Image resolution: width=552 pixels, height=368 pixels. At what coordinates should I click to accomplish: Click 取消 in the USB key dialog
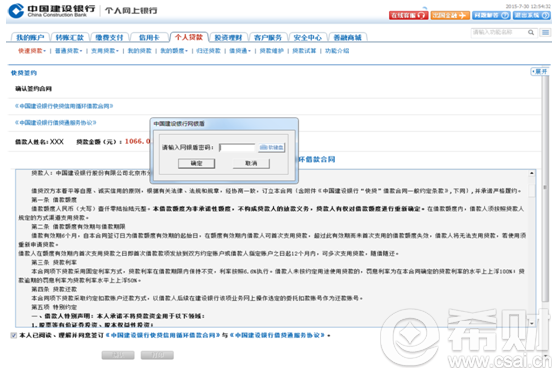(251, 163)
